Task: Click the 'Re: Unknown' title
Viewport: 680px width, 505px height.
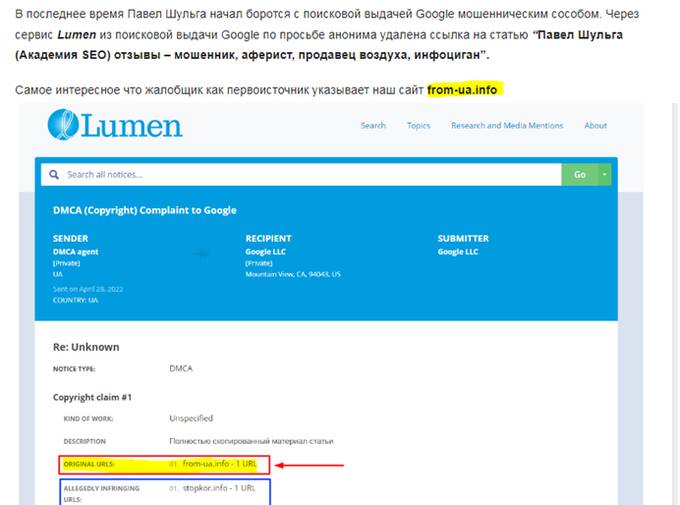Action: pos(86,347)
